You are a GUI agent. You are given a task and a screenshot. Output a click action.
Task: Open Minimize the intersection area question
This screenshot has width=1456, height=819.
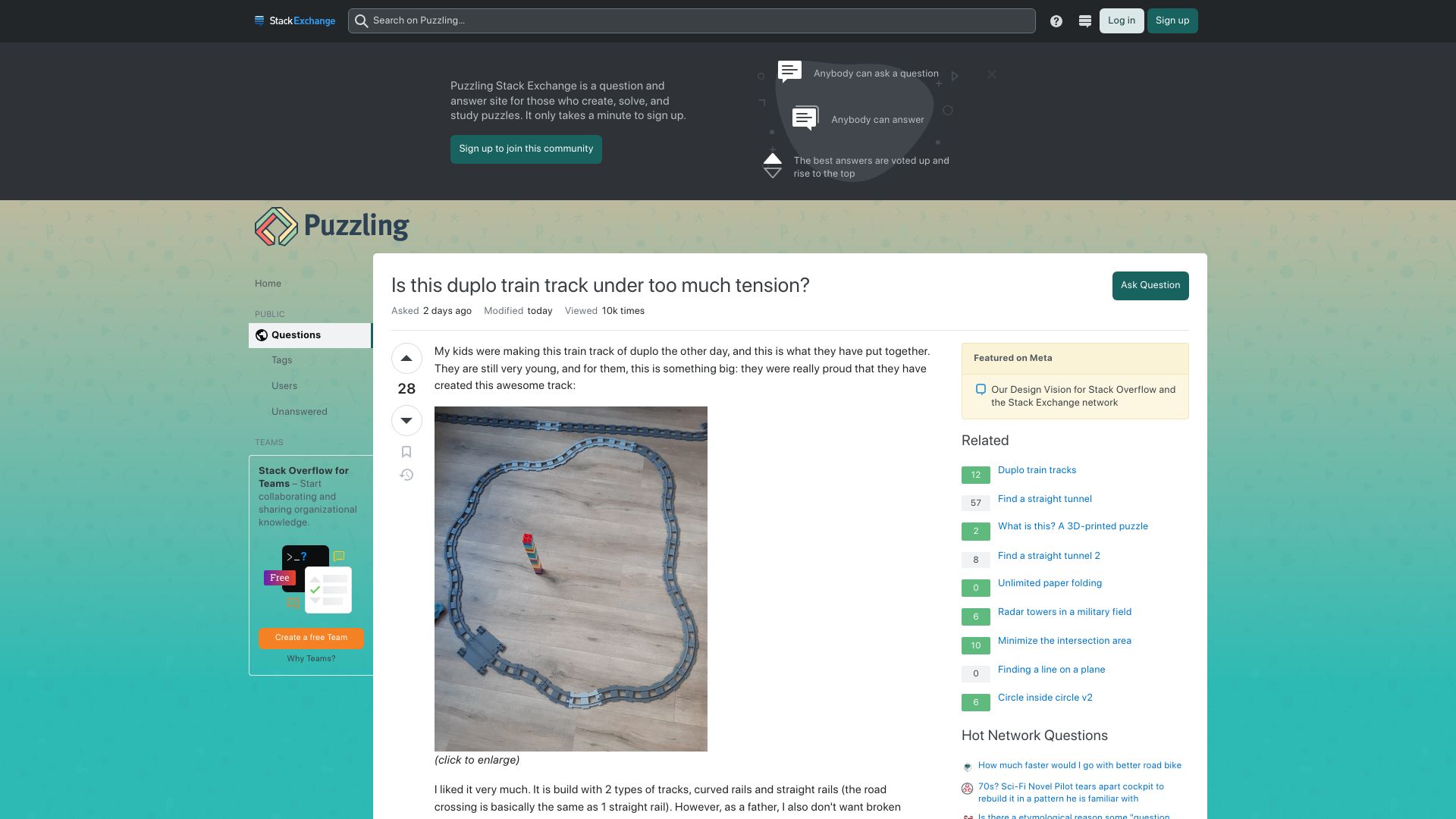[1064, 641]
